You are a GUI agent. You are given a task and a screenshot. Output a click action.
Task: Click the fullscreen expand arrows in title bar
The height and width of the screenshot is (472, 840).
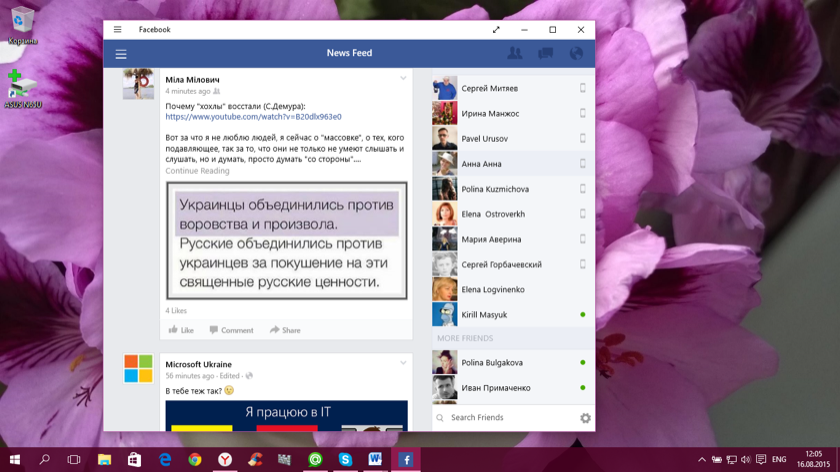pos(496,30)
